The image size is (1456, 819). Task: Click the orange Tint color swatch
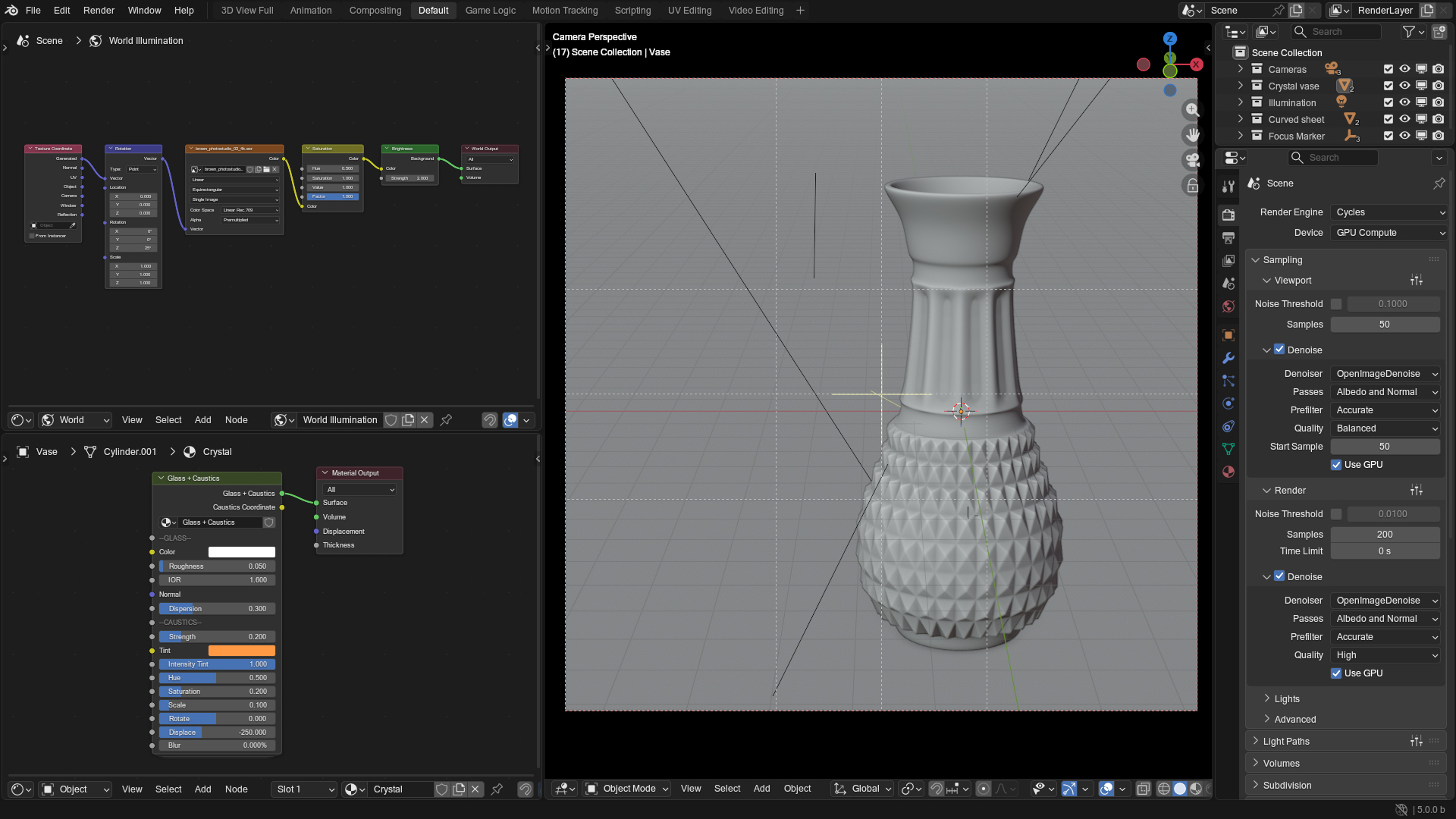click(241, 651)
